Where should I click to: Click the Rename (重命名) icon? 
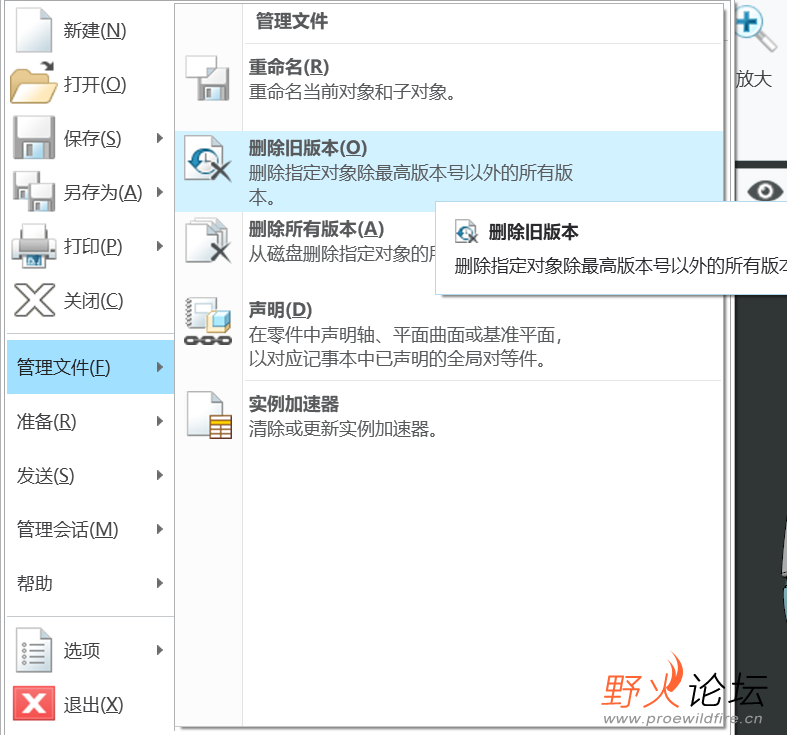click(208, 78)
